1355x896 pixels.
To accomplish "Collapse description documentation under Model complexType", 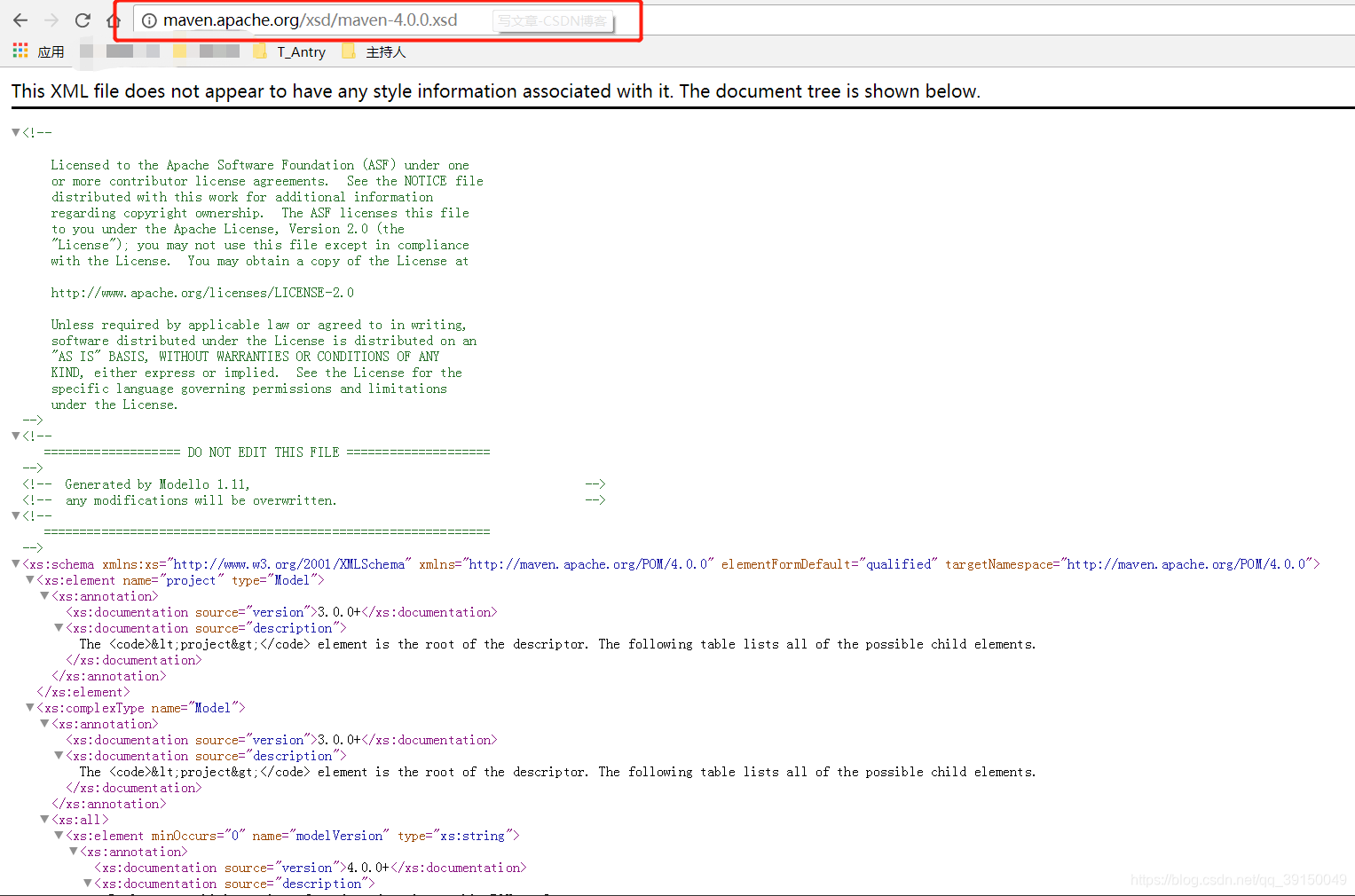I will (x=59, y=755).
